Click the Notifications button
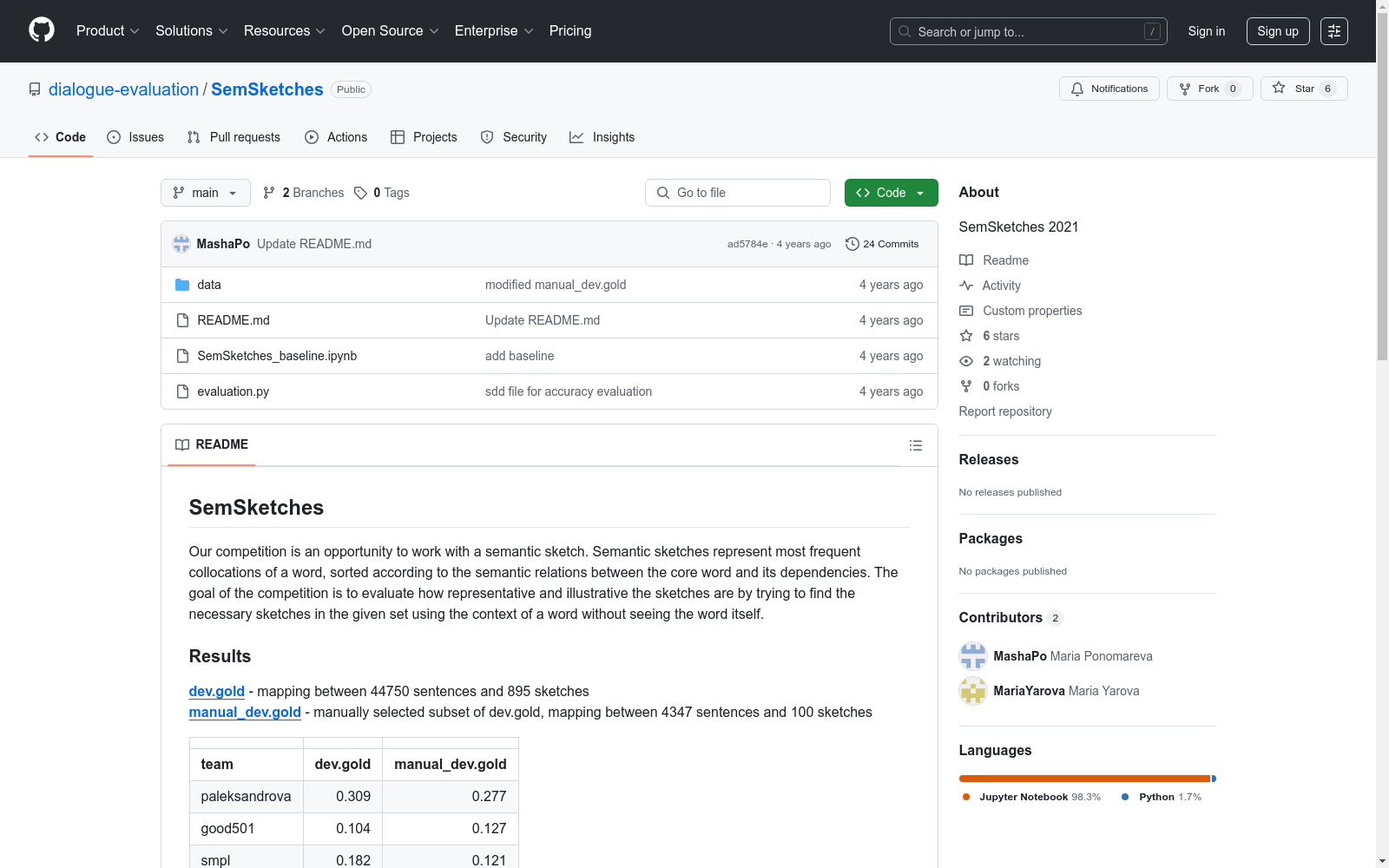 (x=1109, y=89)
